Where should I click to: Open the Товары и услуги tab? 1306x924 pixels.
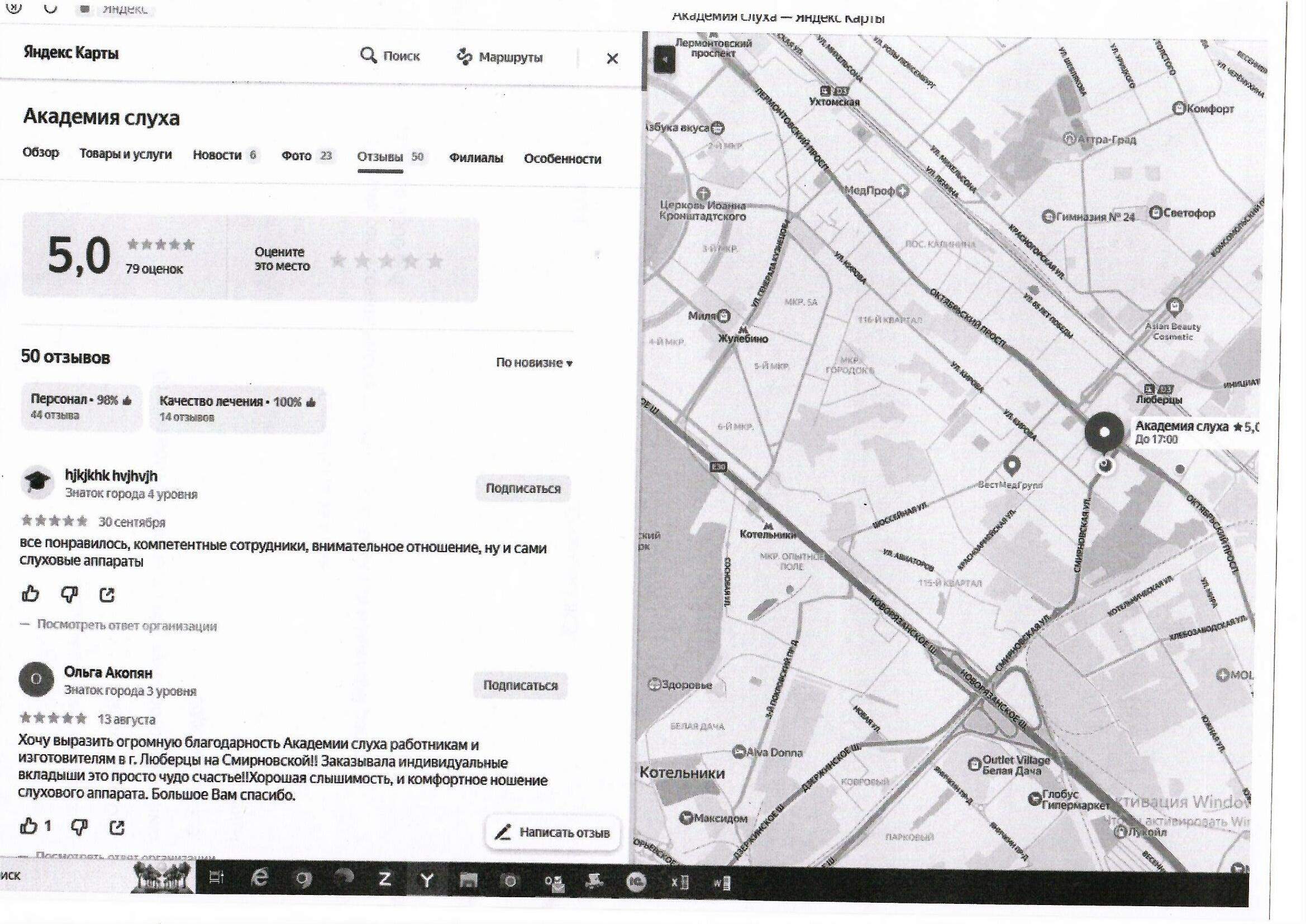click(125, 154)
